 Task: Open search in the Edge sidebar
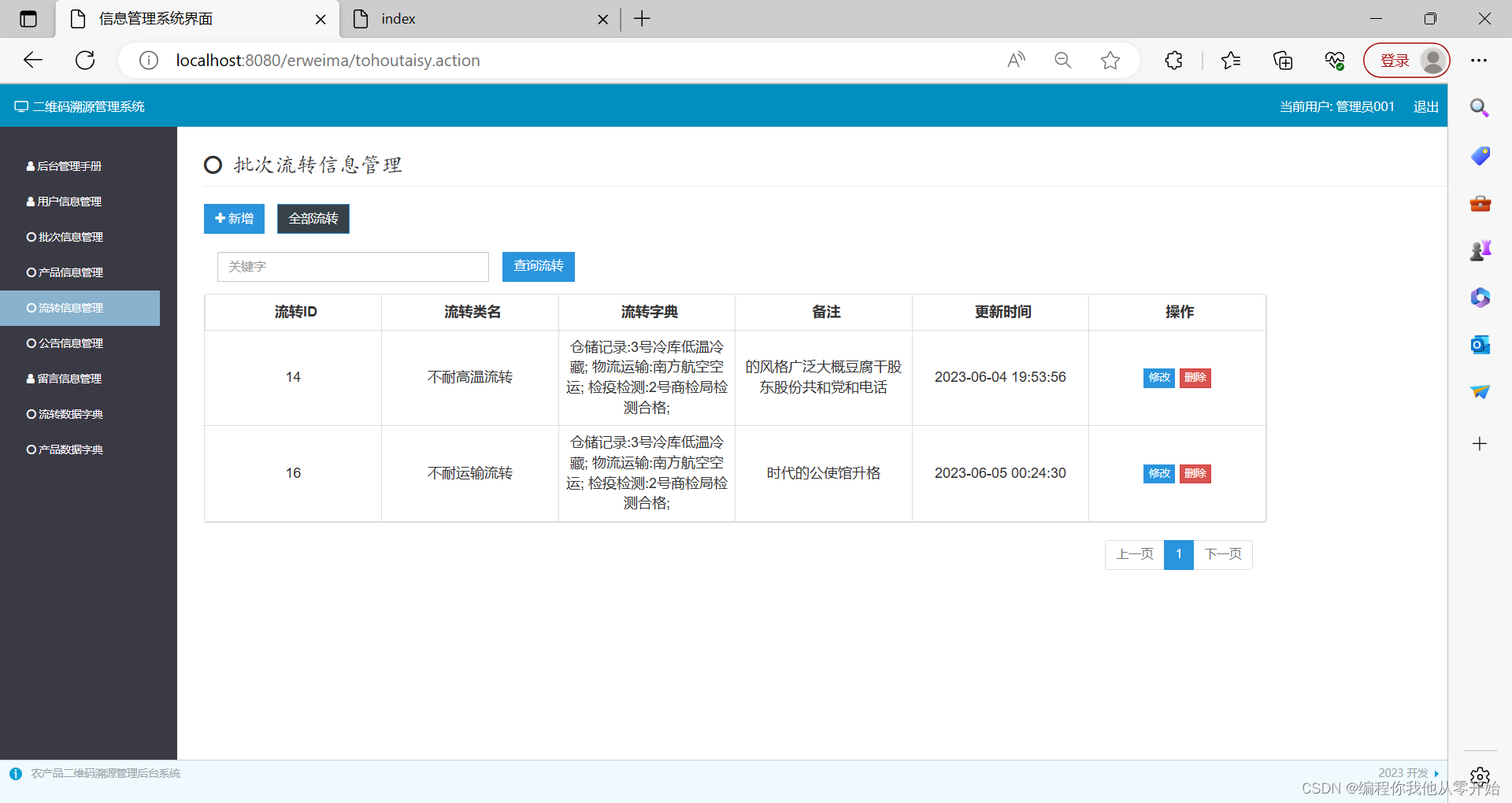coord(1480,107)
